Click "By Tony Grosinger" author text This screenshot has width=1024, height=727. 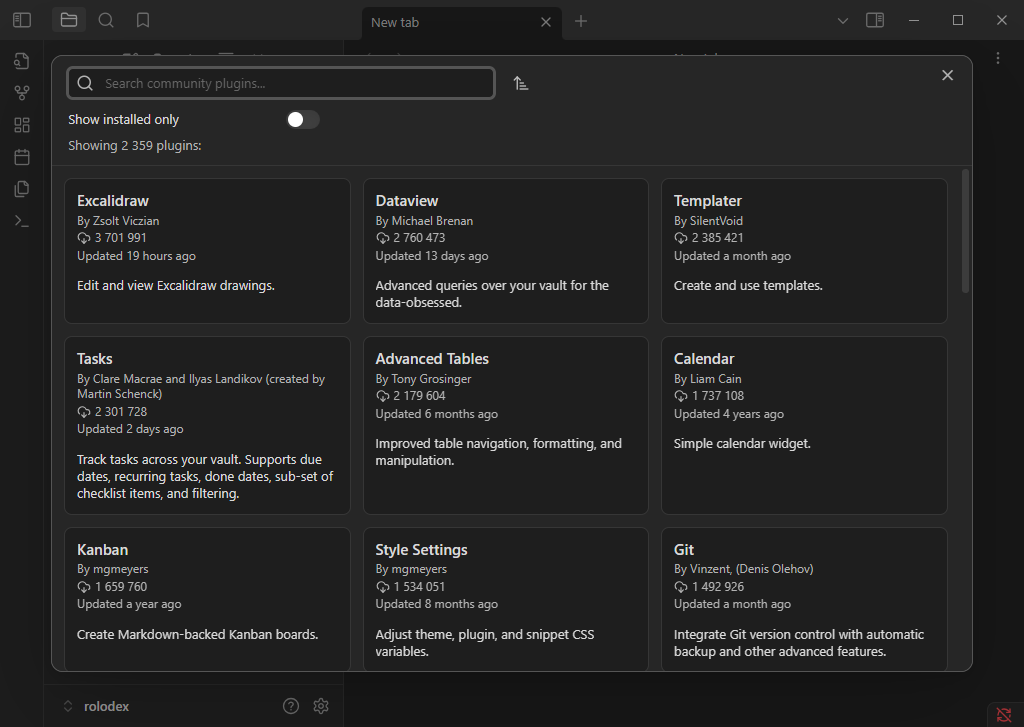pos(423,379)
